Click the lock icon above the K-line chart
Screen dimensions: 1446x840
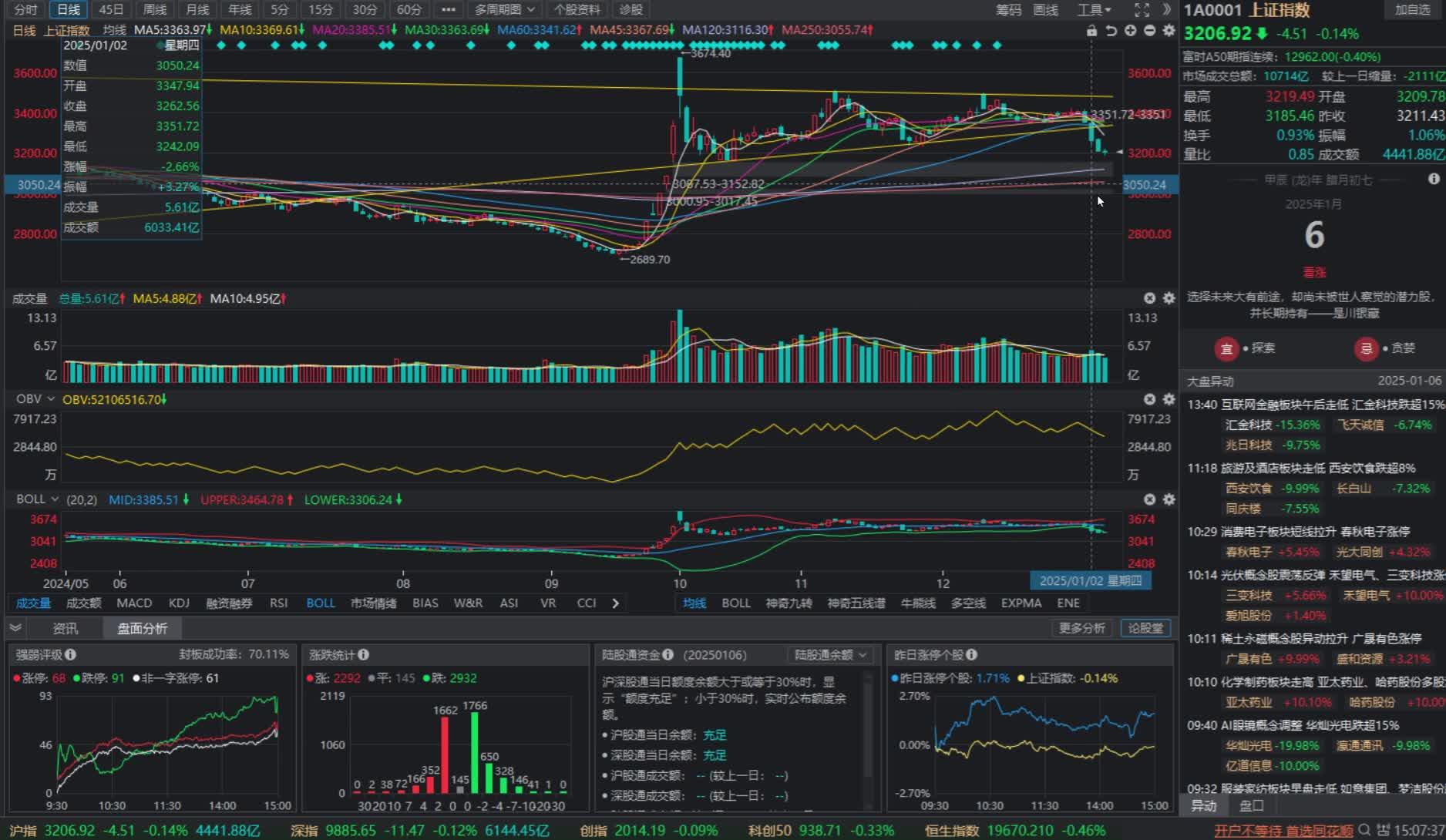1091,30
